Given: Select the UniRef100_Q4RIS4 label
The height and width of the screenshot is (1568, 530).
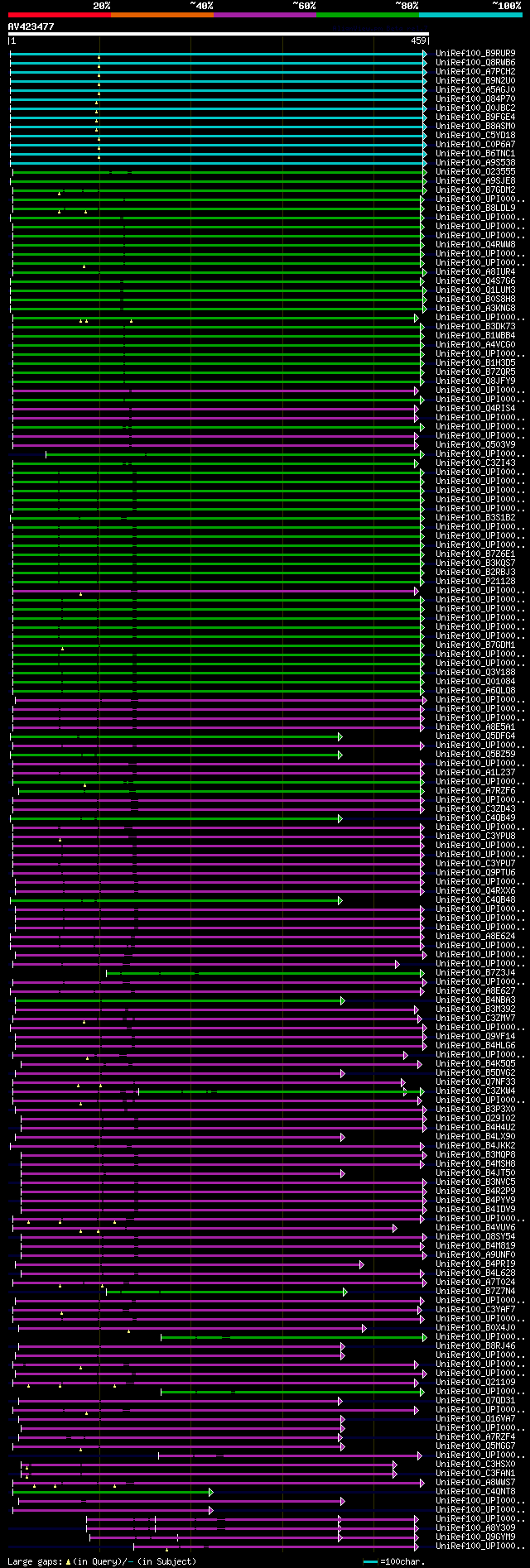Looking at the screenshot, I should point(475,409).
